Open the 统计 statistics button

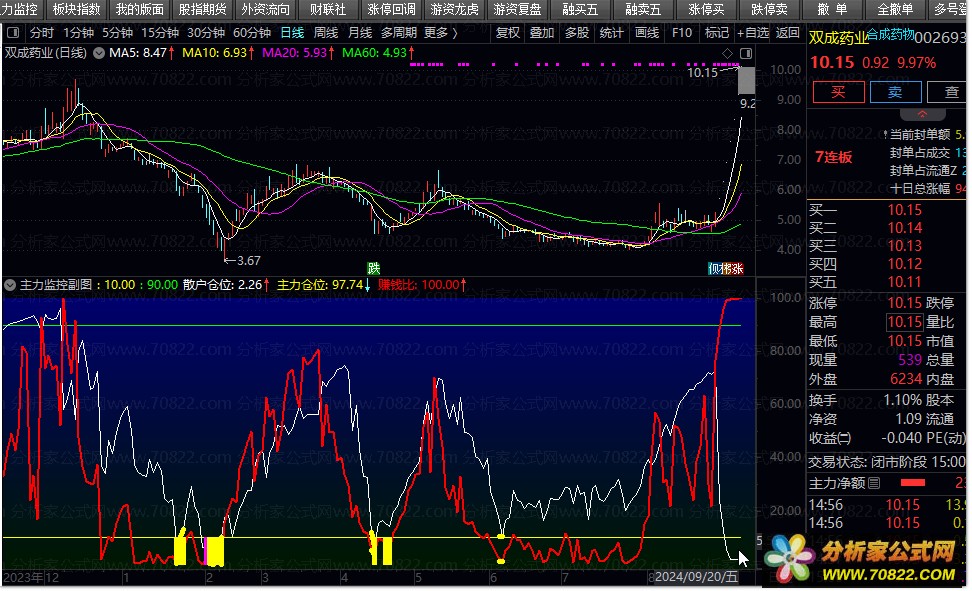pos(612,33)
